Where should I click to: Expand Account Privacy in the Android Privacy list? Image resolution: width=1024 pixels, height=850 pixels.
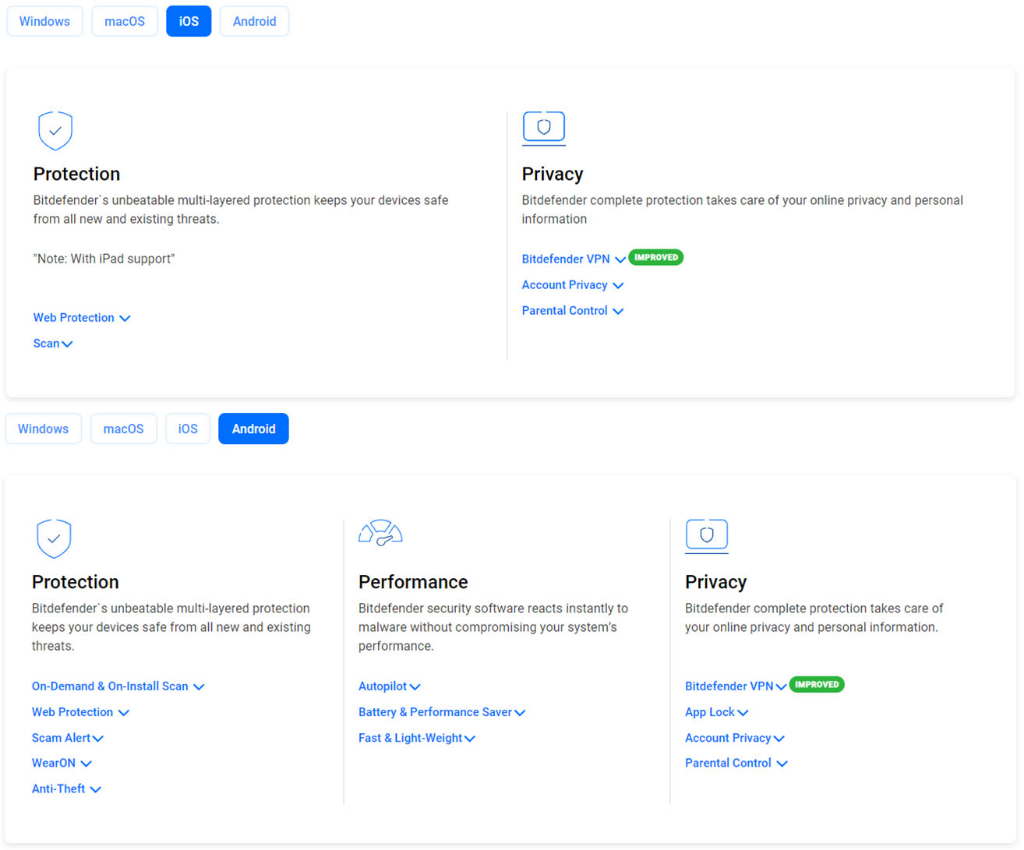[x=735, y=738]
